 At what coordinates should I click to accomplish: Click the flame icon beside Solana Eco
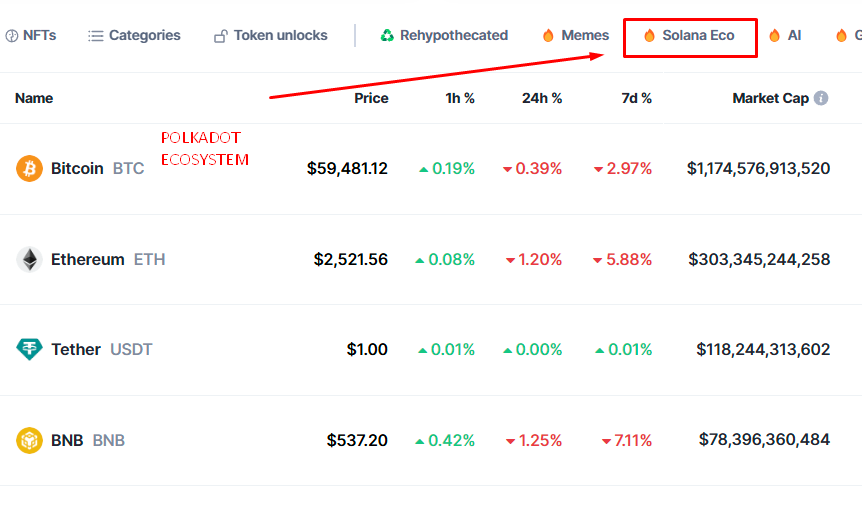tap(649, 36)
